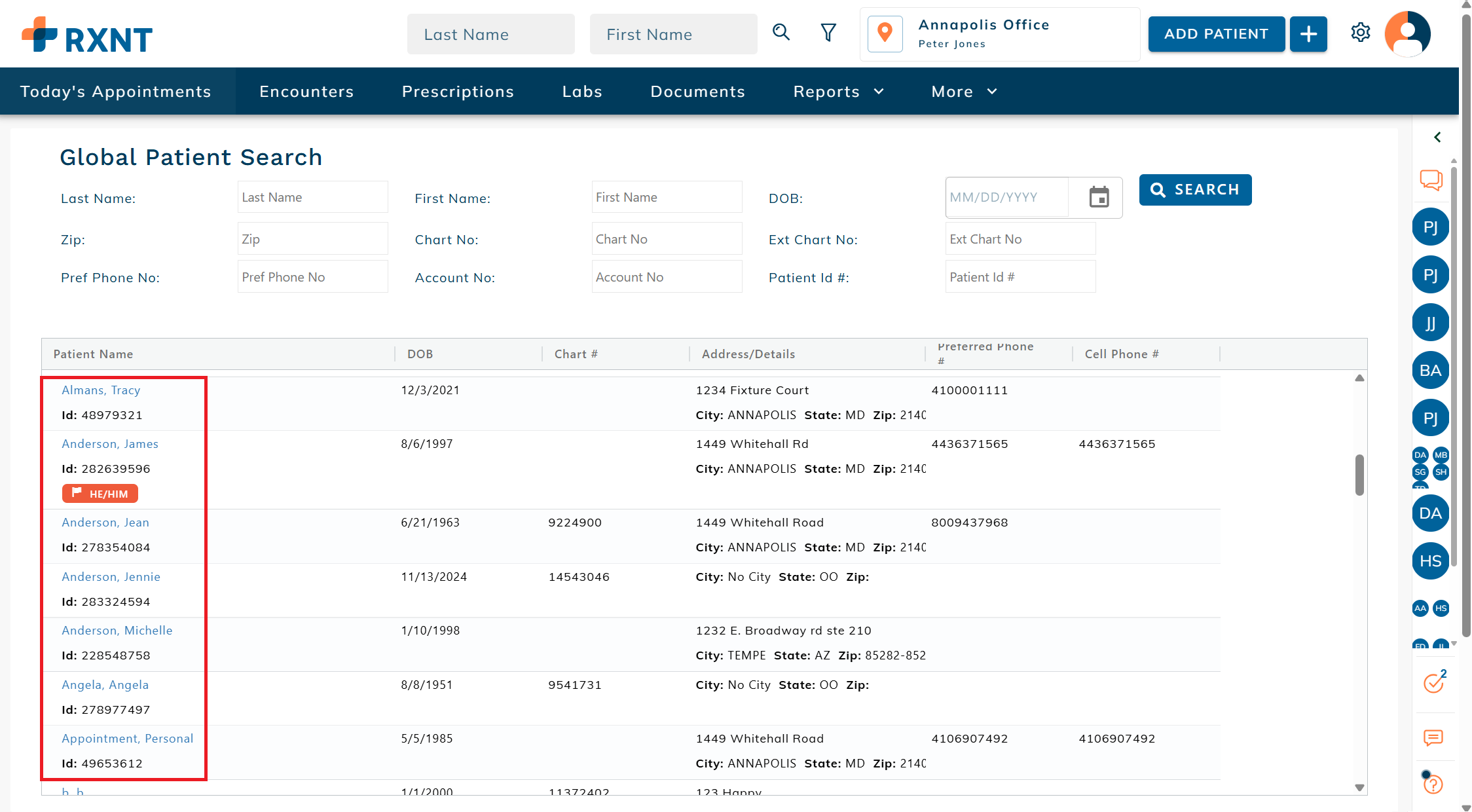The image size is (1472, 812).
Task: Click the header Last Name search field
Action: point(491,34)
